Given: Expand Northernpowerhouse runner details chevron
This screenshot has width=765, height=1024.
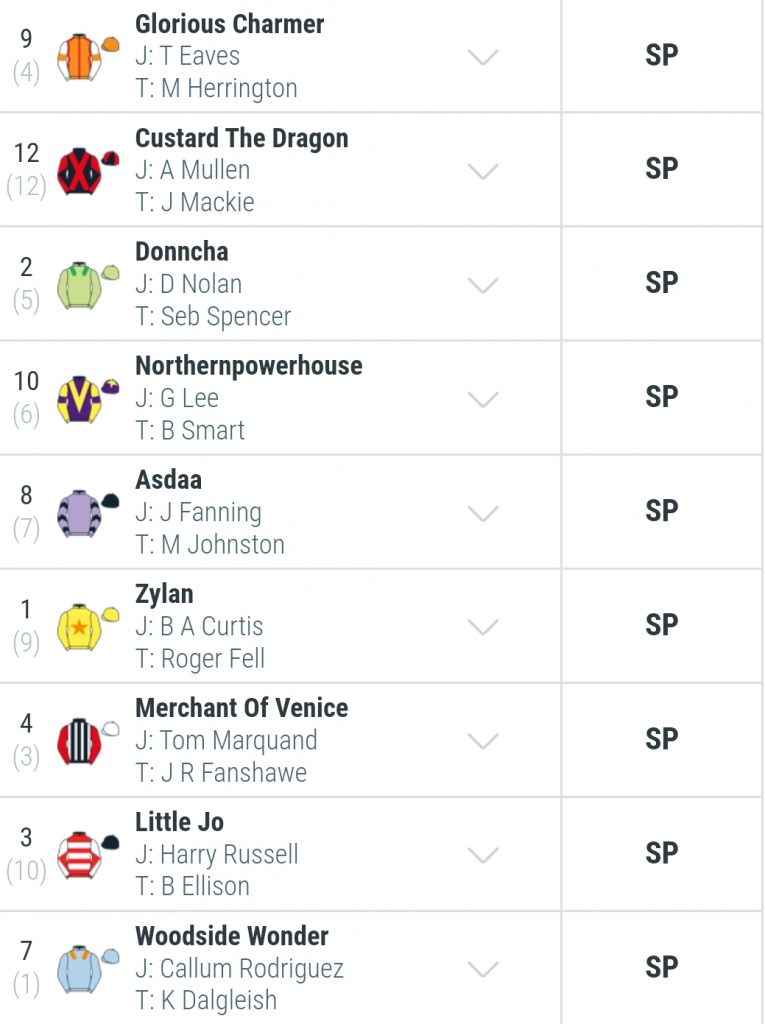Looking at the screenshot, I should click(x=483, y=399).
